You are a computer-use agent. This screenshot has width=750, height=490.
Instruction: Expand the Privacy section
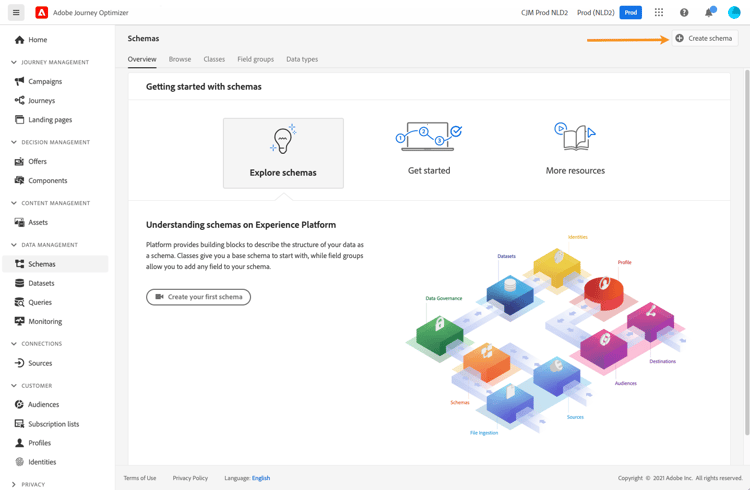point(13,484)
